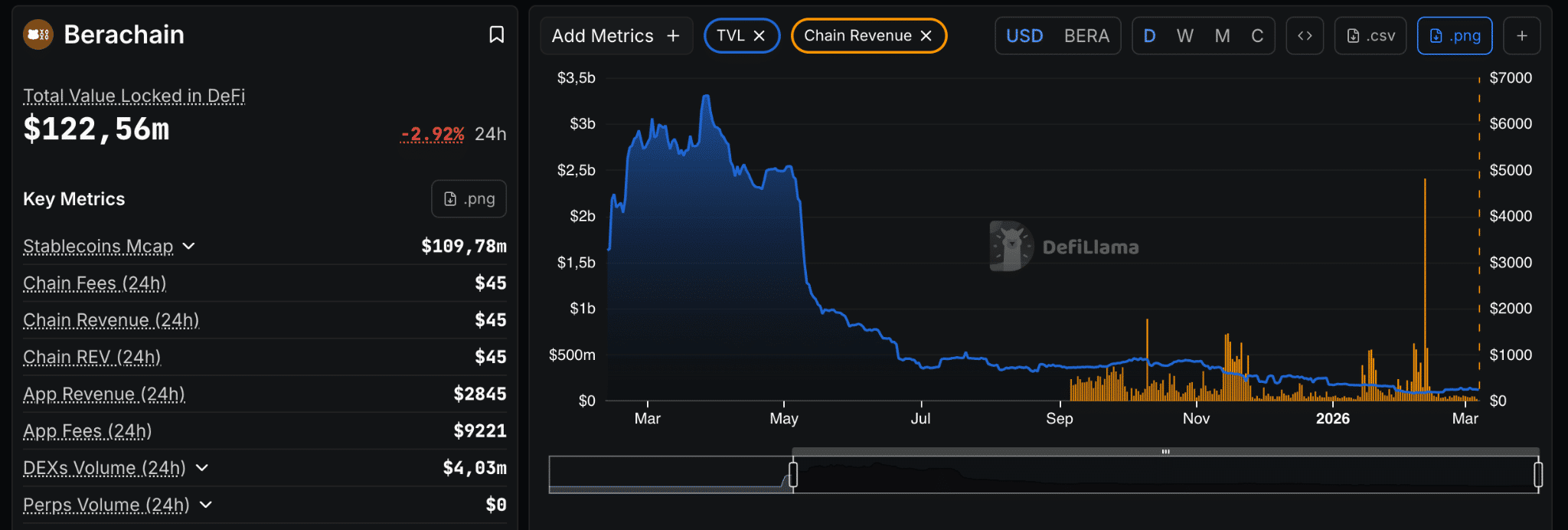Select weekly W interval
Viewport: 1568px width, 530px height.
point(1185,36)
